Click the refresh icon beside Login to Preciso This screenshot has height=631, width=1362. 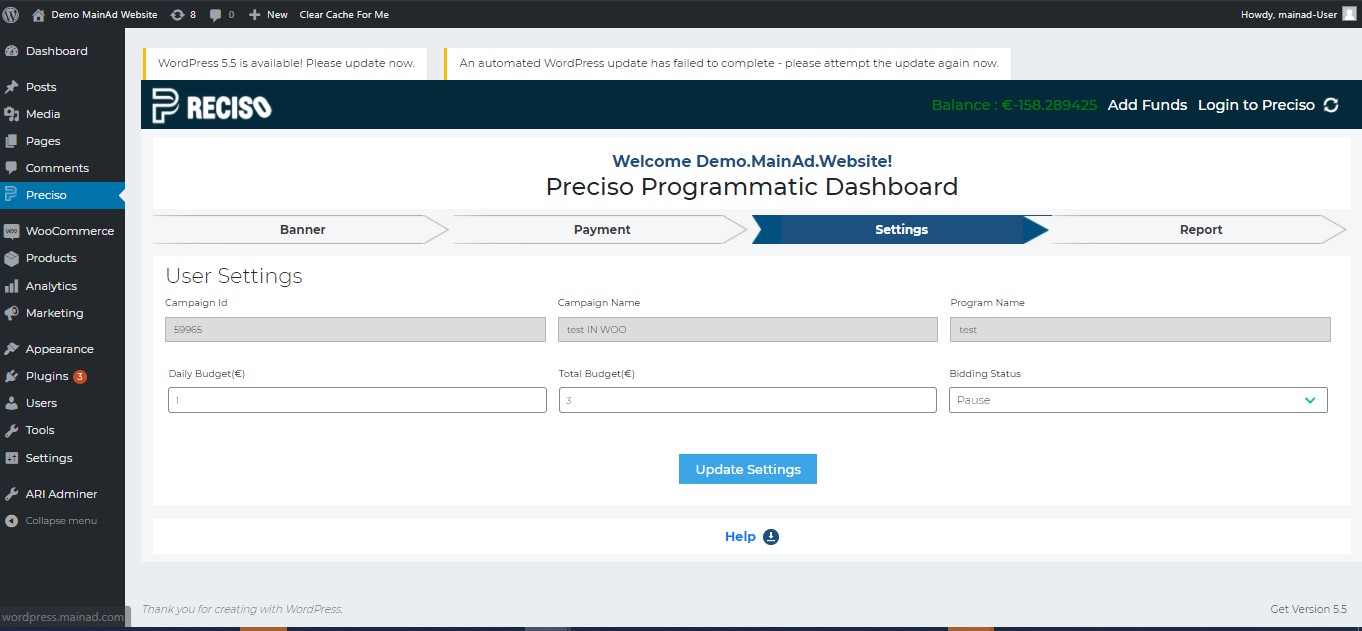tap(1331, 105)
